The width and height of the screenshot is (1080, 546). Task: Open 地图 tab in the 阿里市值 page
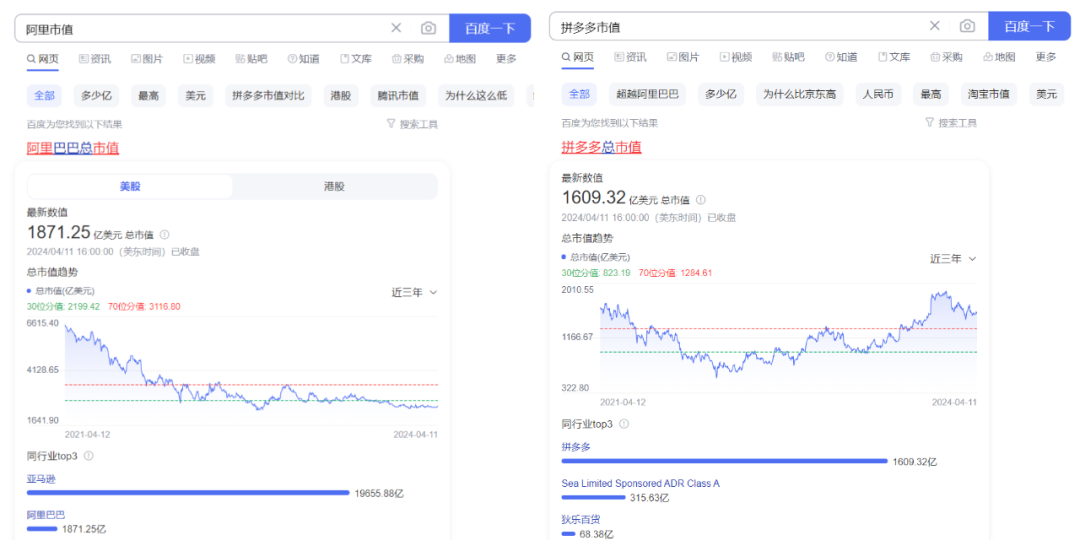coord(459,59)
